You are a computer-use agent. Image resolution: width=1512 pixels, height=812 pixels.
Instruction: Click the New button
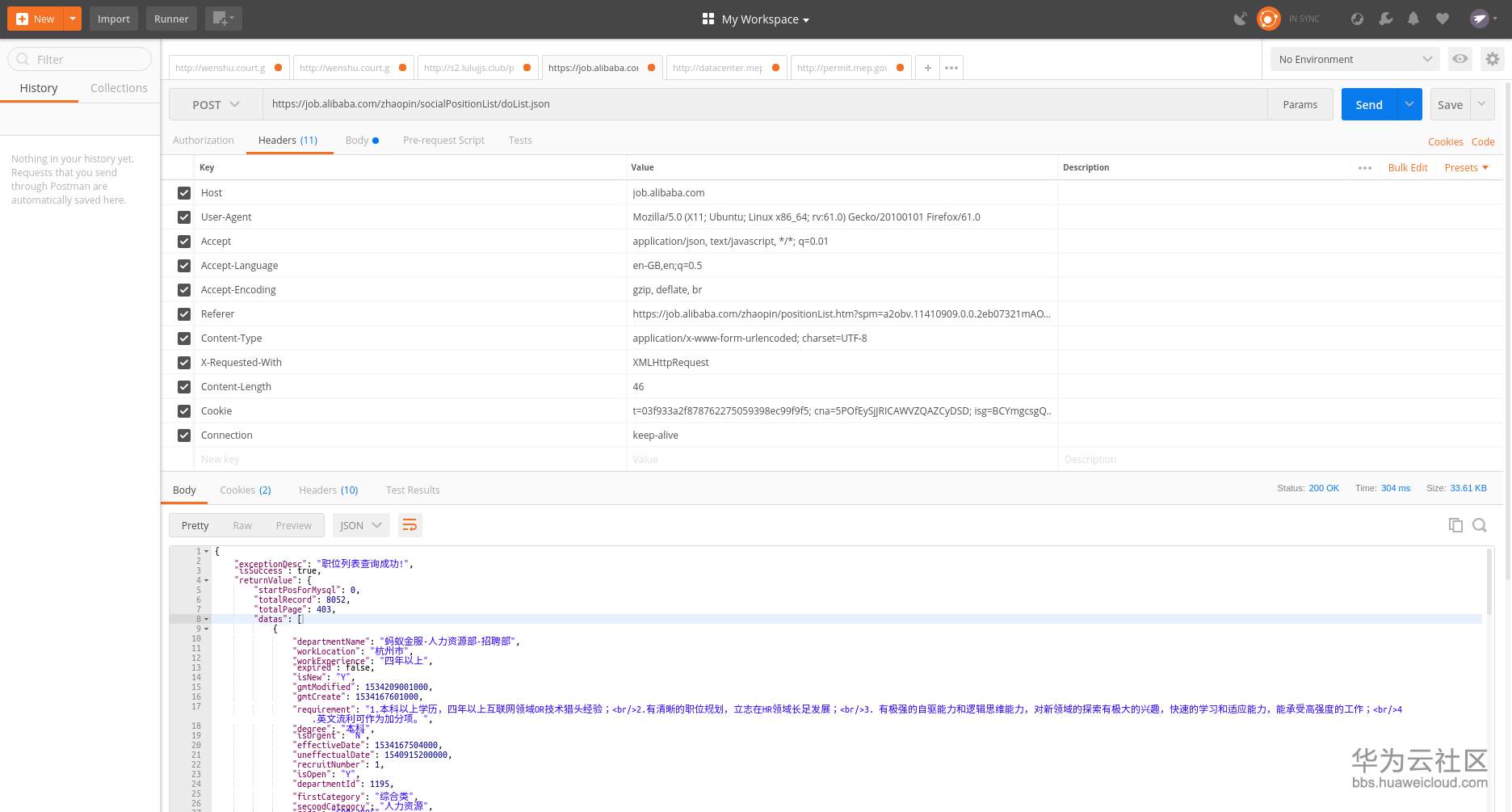pos(36,19)
